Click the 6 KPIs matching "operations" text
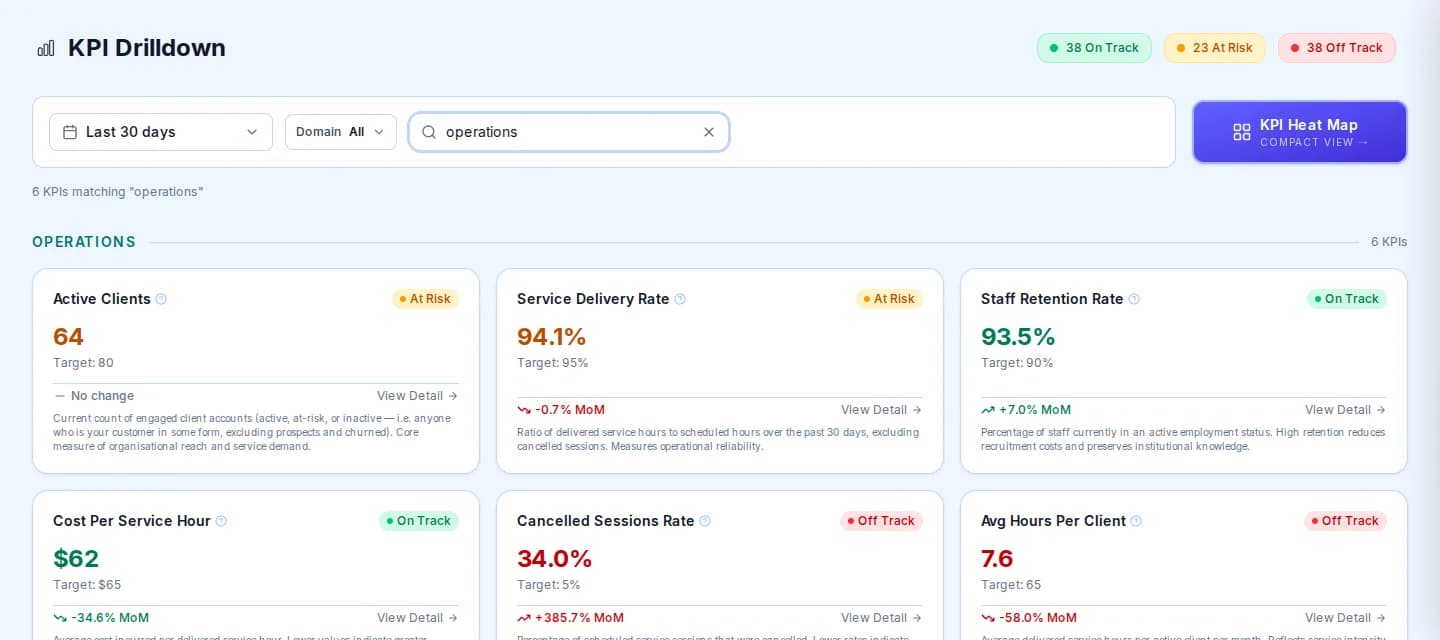1440x640 pixels. click(x=118, y=191)
